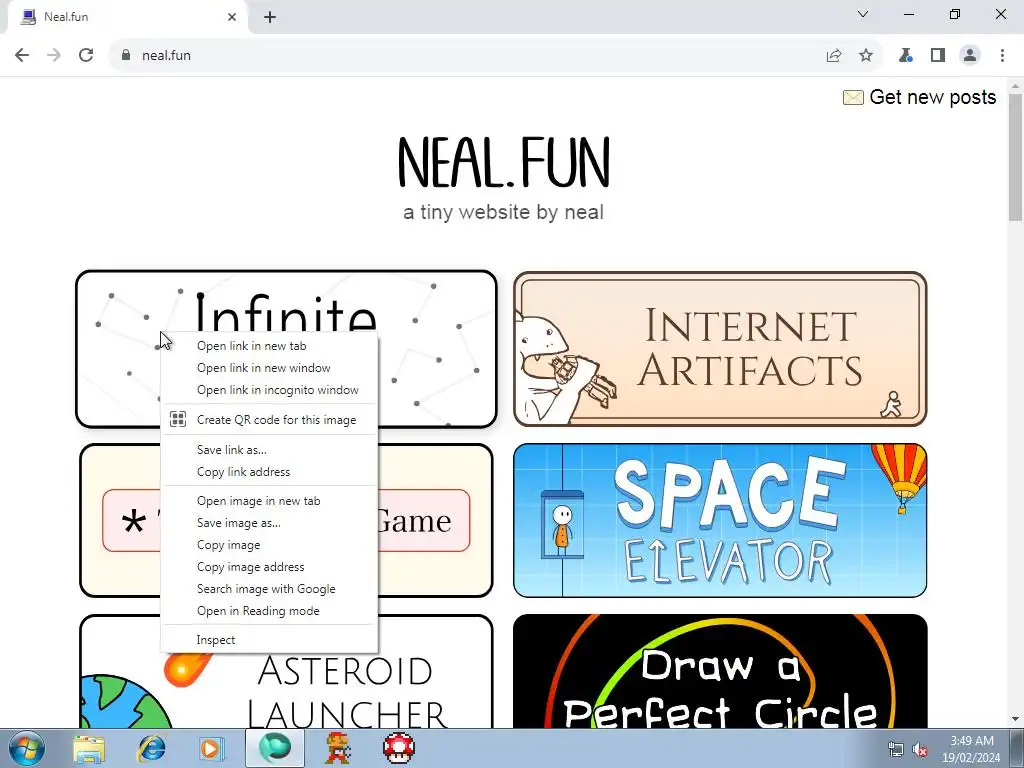
Task: Choose Copy link address
Action: click(269, 472)
